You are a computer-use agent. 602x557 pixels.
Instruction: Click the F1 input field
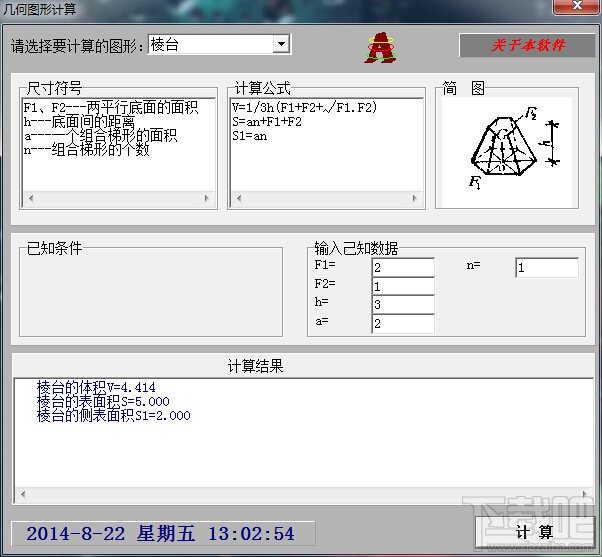point(403,268)
